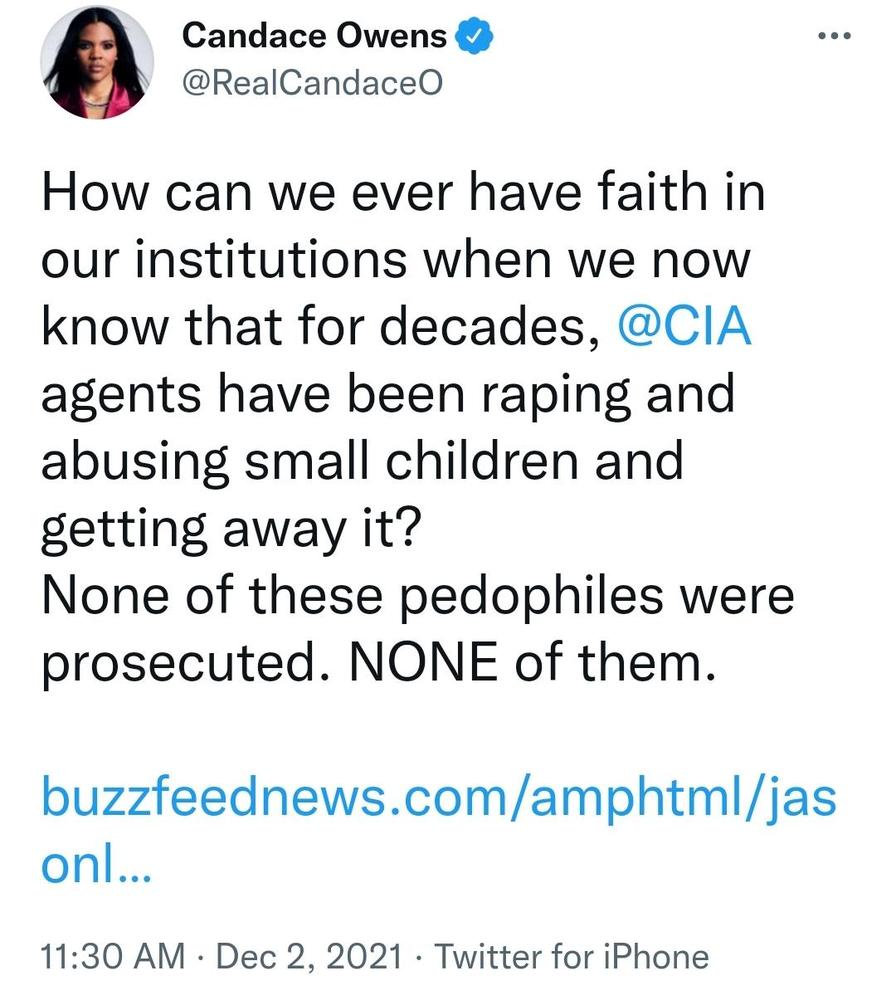The width and height of the screenshot is (896, 1000).
Task: Open the @RealCandaceO handle link
Action: [310, 82]
